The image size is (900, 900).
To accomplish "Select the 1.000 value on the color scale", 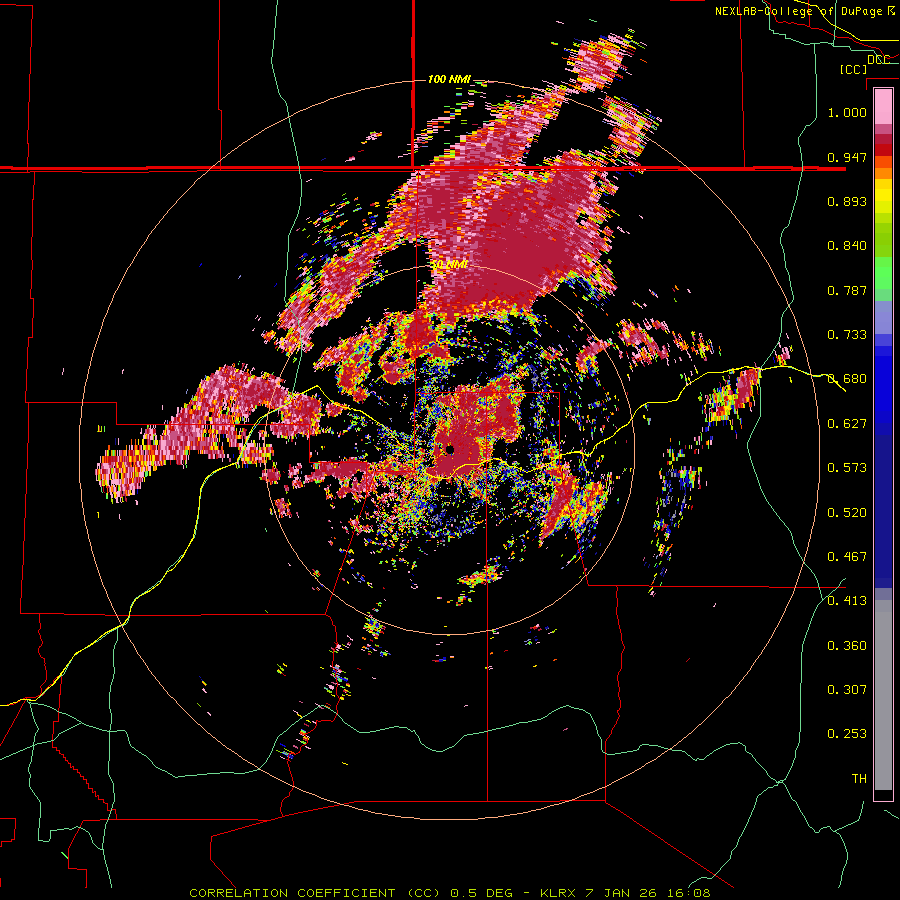I will tap(847, 112).
